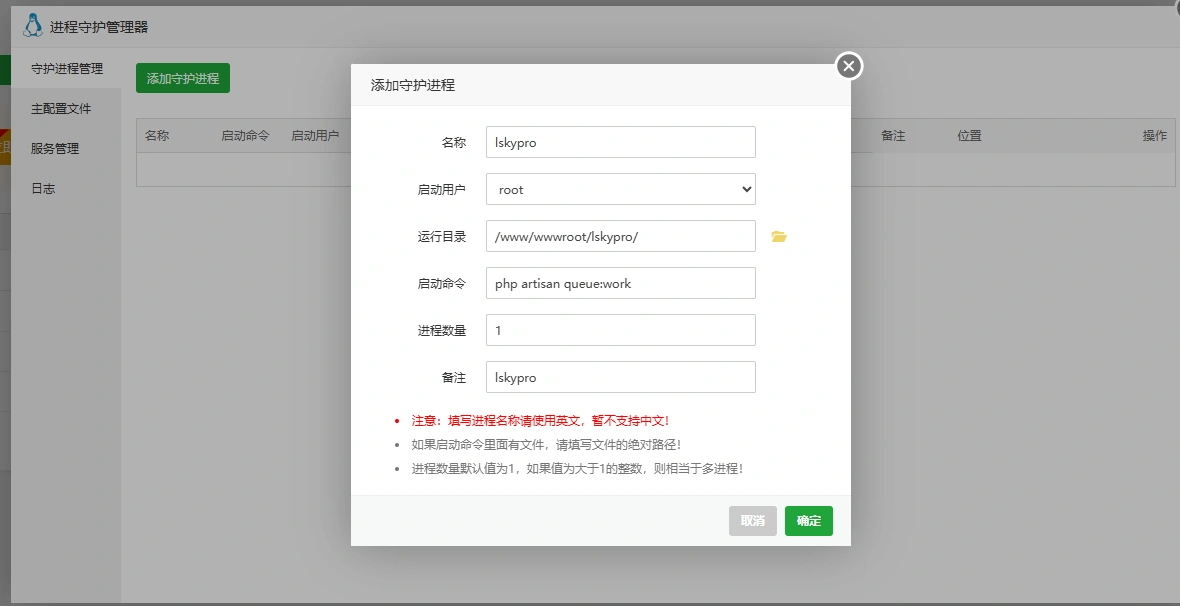
Task: Click the 运行目录 path input field
Action: tap(621, 236)
